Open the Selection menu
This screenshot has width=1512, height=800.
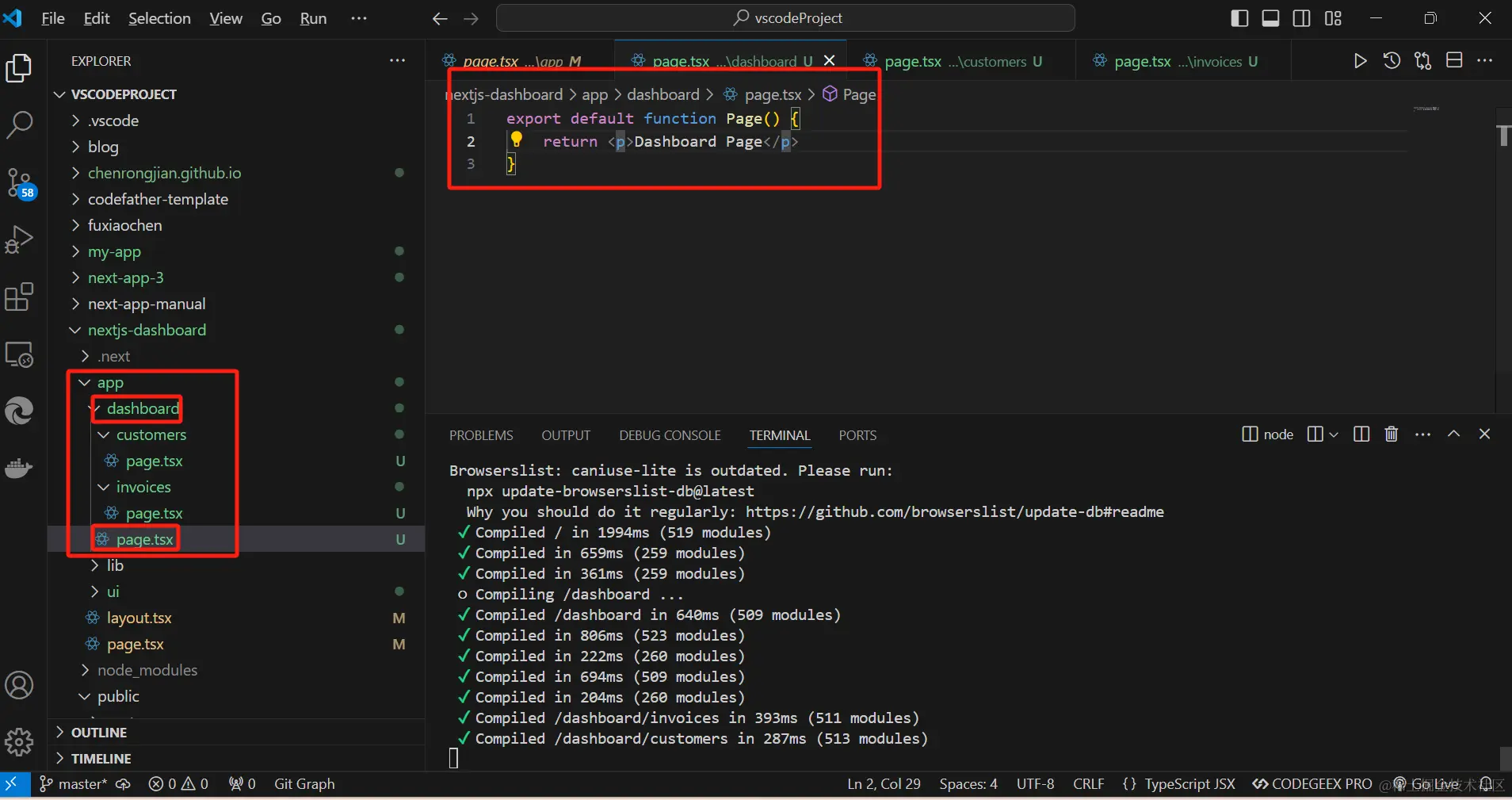[x=159, y=18]
